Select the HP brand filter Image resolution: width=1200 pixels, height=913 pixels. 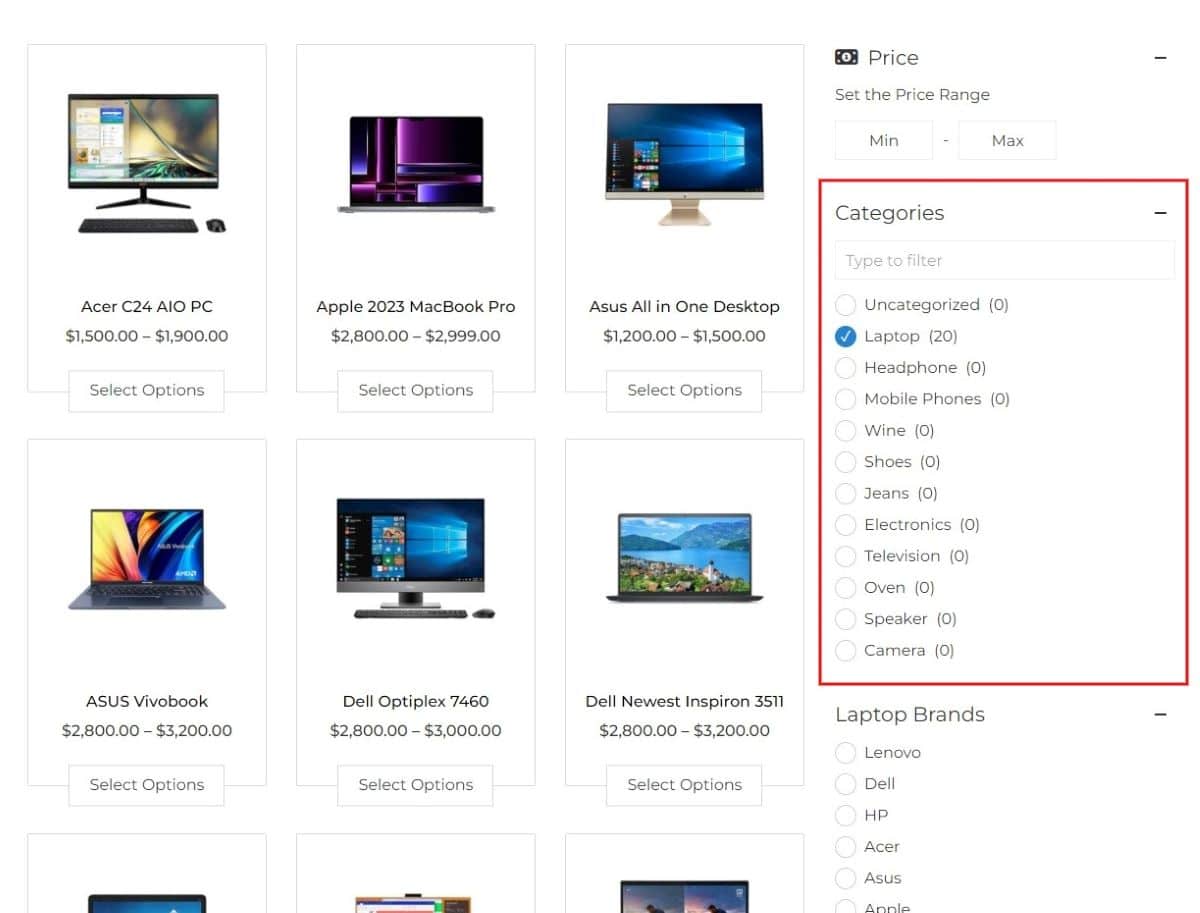(x=846, y=815)
